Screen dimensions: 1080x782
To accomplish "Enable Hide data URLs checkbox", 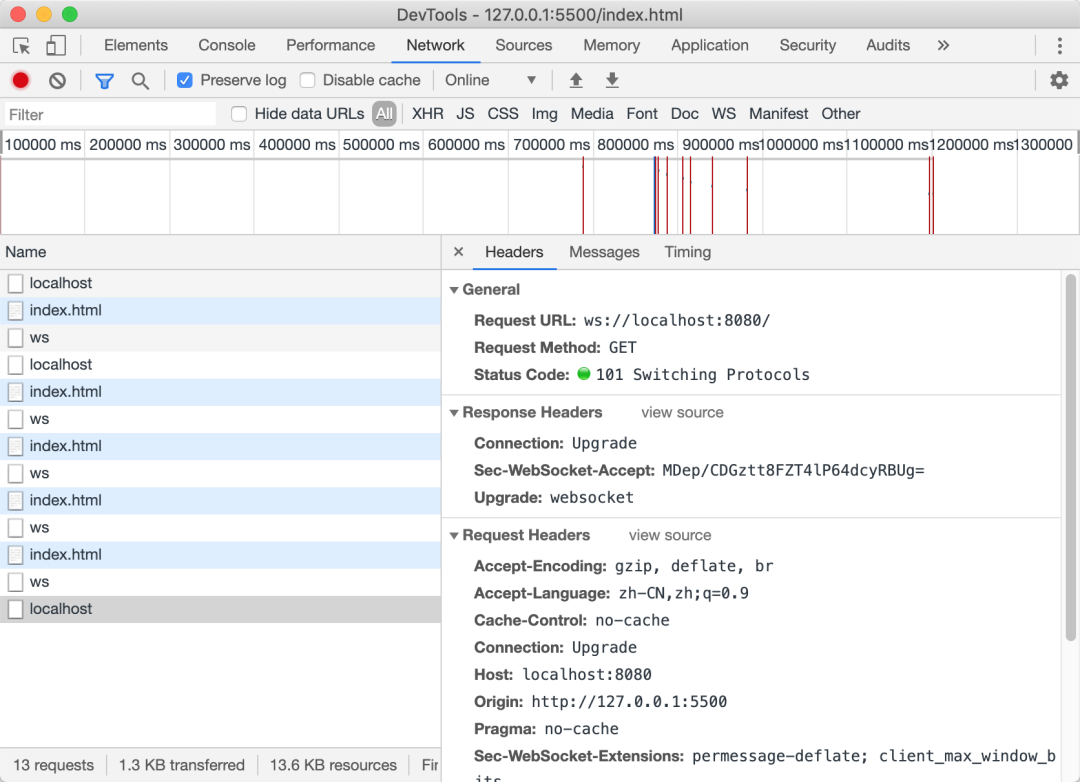I will click(238, 114).
